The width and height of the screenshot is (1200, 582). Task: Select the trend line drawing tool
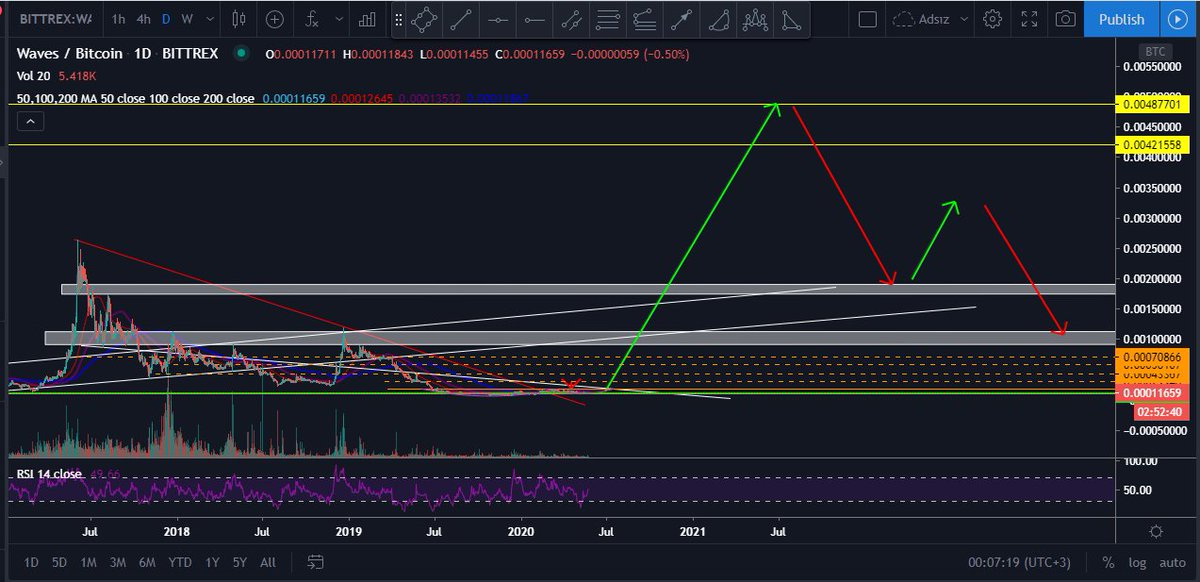coord(462,19)
